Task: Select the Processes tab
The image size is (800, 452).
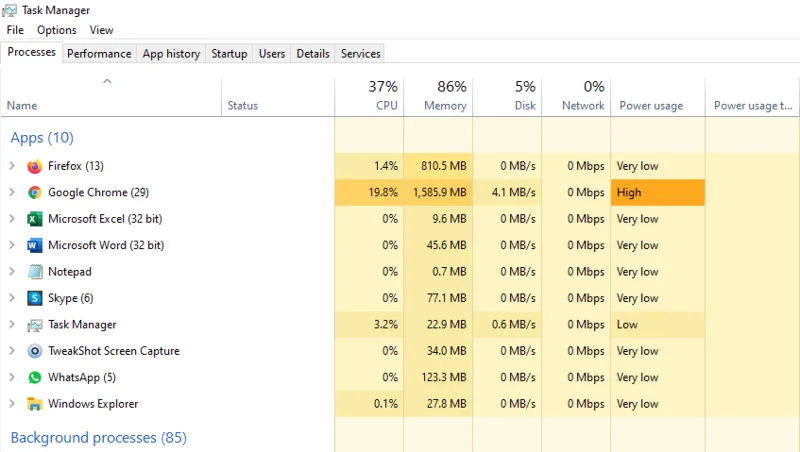Action: (32, 52)
